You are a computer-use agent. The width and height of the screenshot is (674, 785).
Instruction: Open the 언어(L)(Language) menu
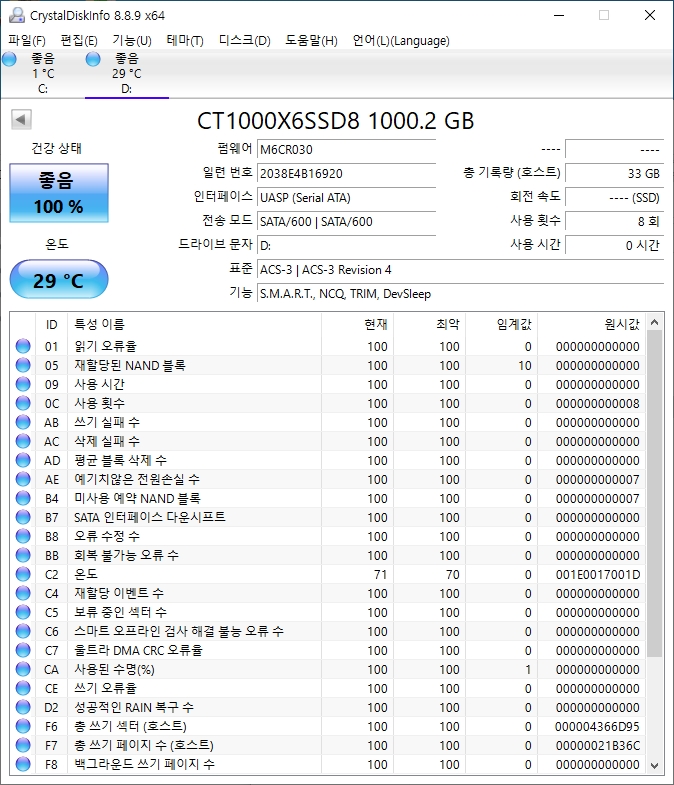coord(400,41)
